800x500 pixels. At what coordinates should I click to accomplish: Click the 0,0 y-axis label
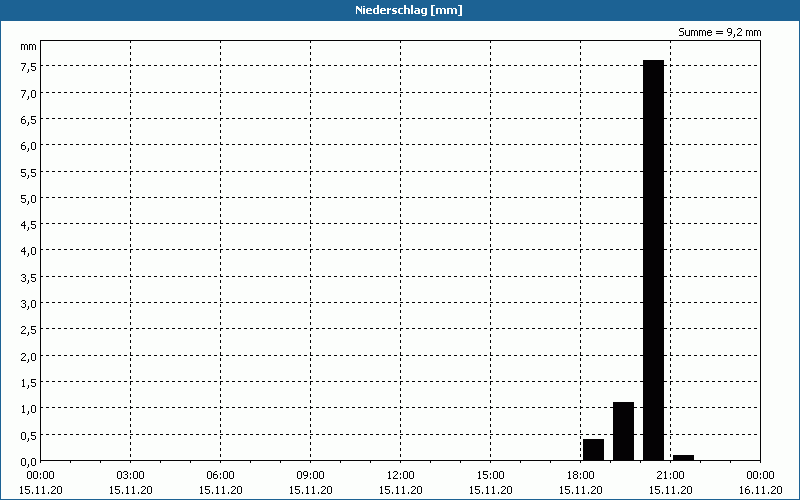coord(29,462)
